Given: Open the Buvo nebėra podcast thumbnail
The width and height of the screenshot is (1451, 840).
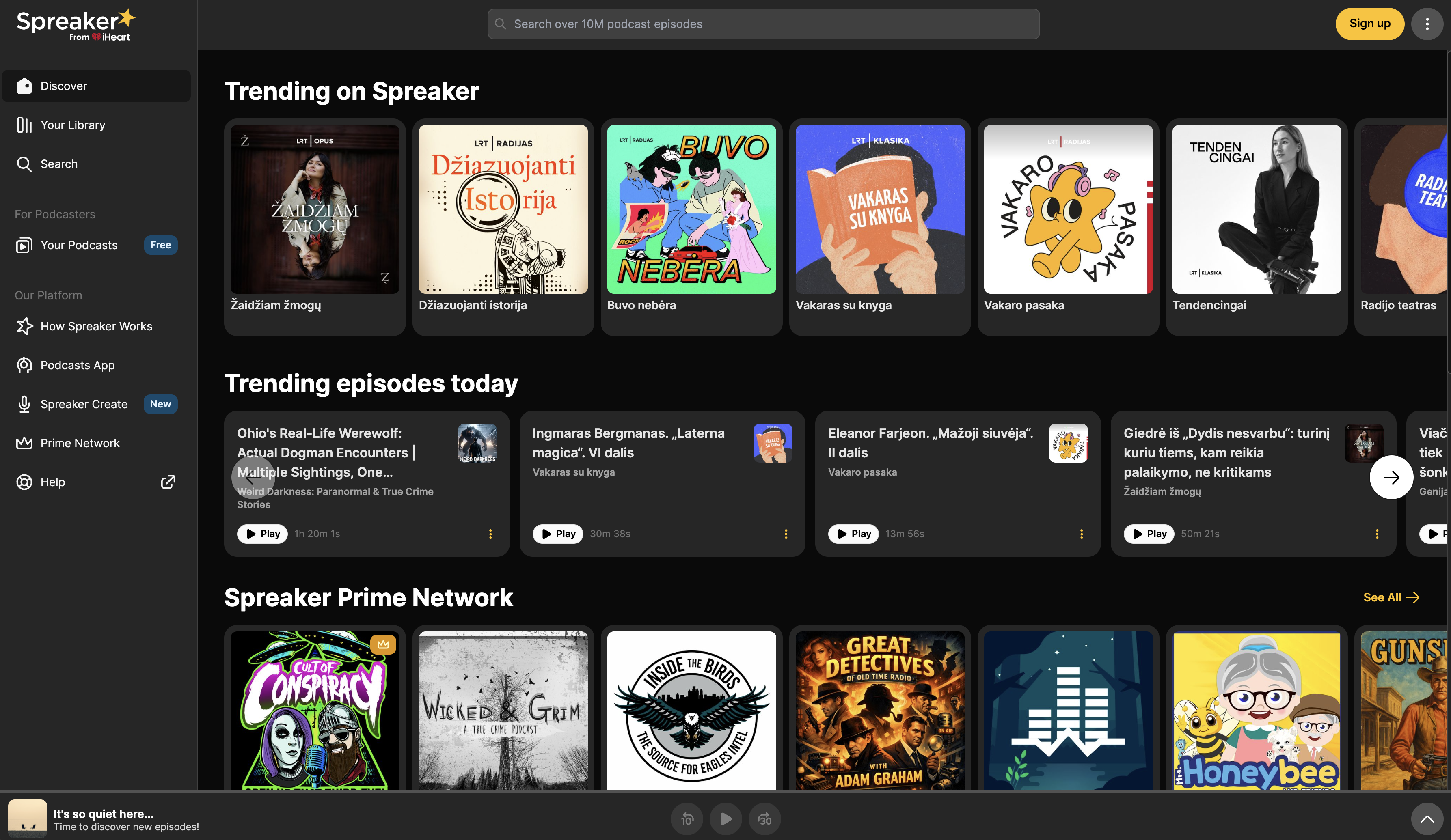Looking at the screenshot, I should (691, 209).
